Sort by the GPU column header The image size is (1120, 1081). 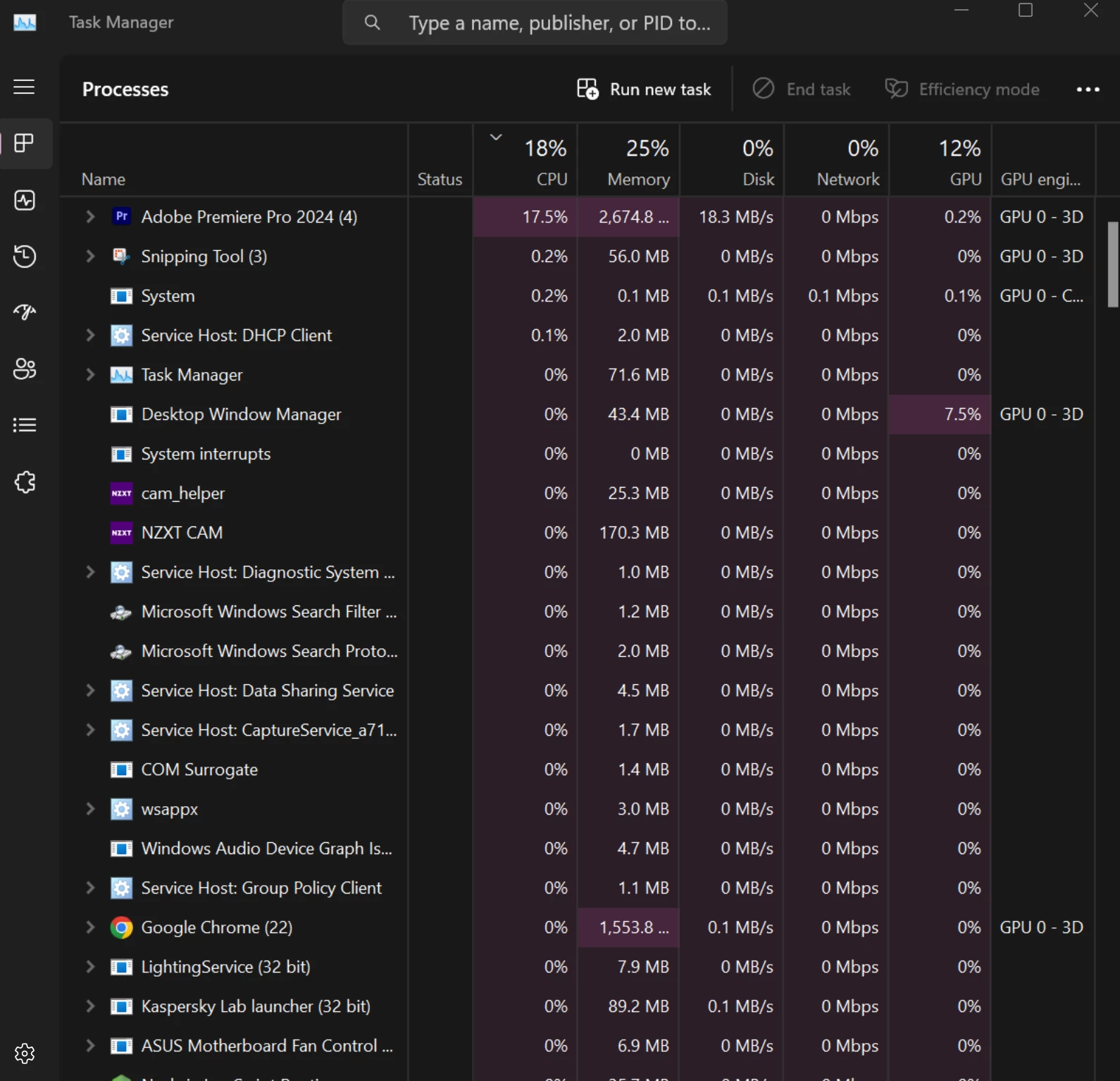tap(940, 161)
